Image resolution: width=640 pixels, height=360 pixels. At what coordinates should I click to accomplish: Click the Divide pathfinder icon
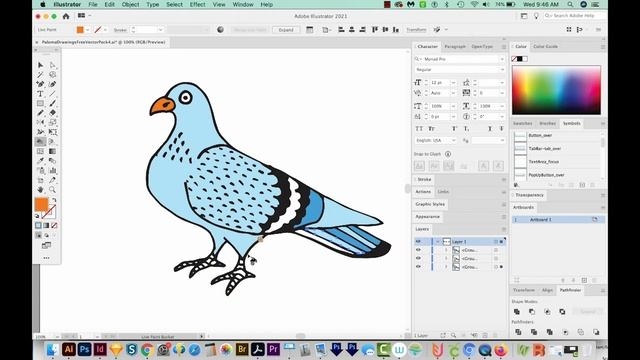pos(518,332)
